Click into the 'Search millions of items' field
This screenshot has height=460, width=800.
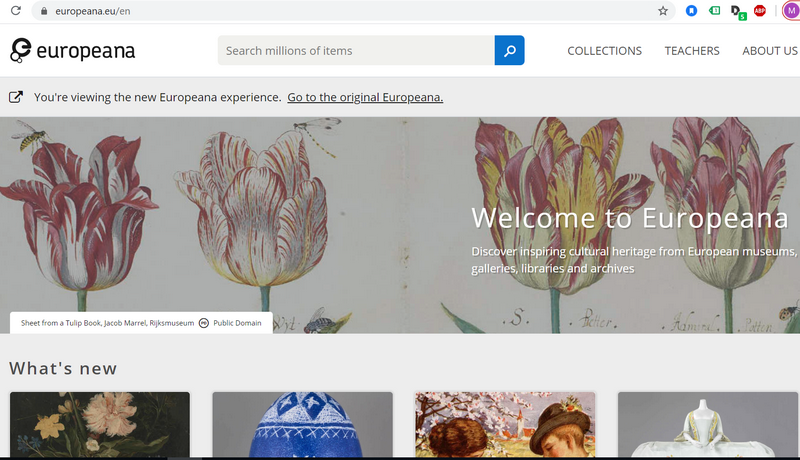tap(355, 51)
